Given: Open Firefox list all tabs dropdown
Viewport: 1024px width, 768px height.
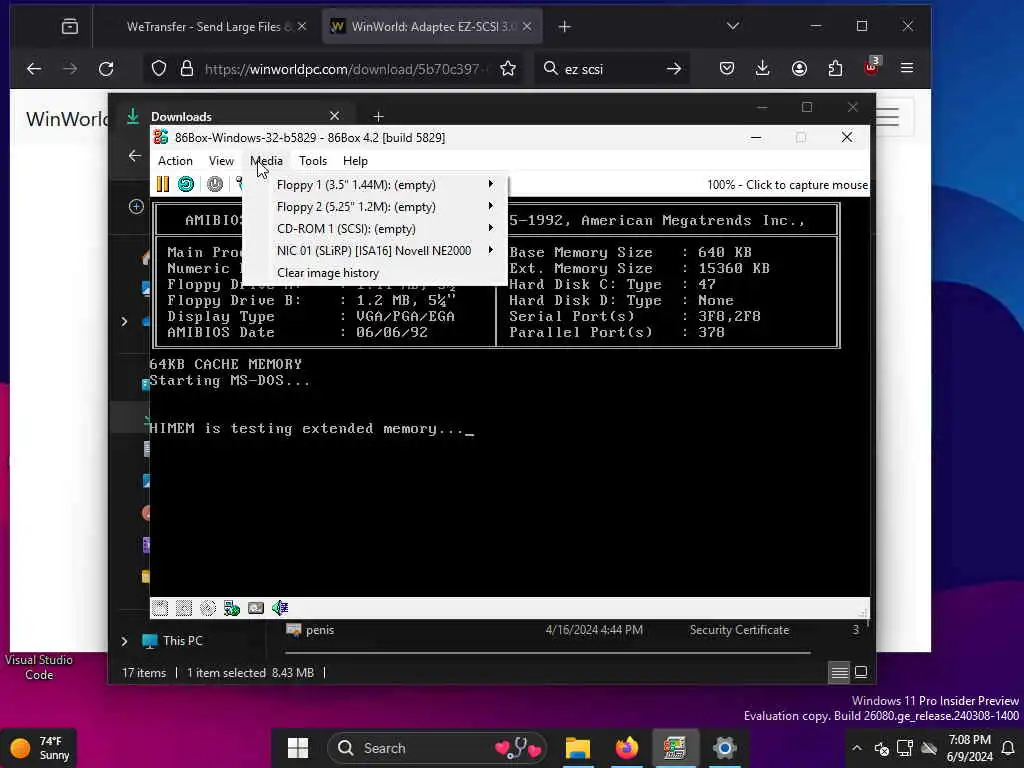Looking at the screenshot, I should pyautogui.click(x=733, y=26).
